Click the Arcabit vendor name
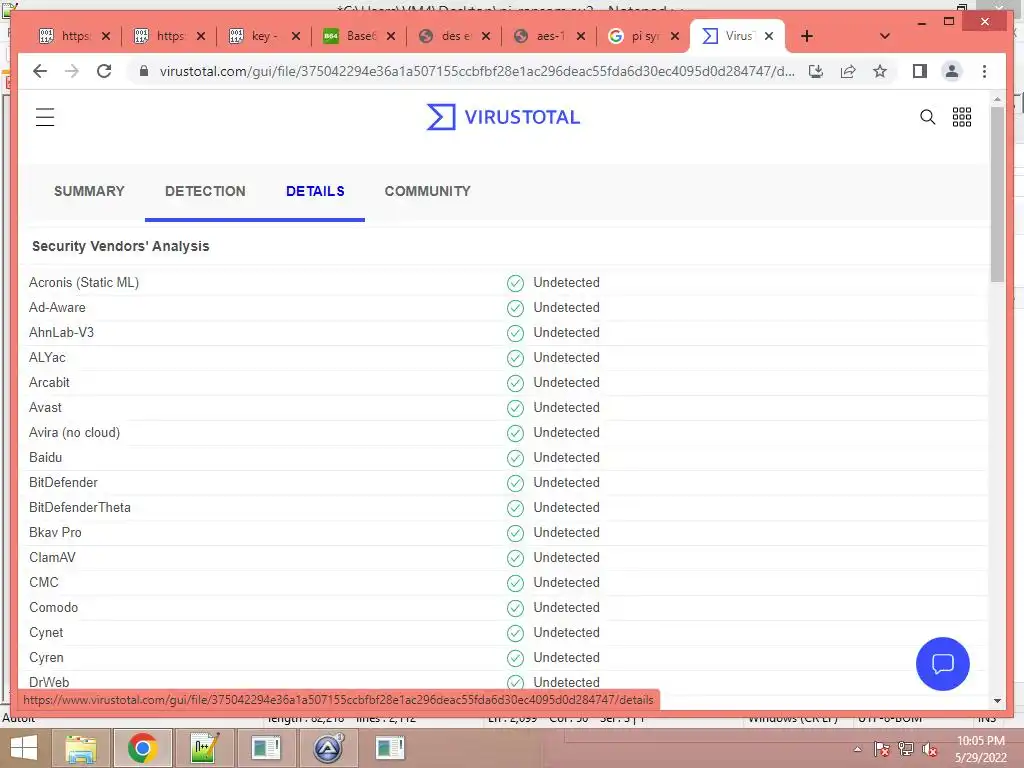The image size is (1024, 768). [x=49, y=383]
